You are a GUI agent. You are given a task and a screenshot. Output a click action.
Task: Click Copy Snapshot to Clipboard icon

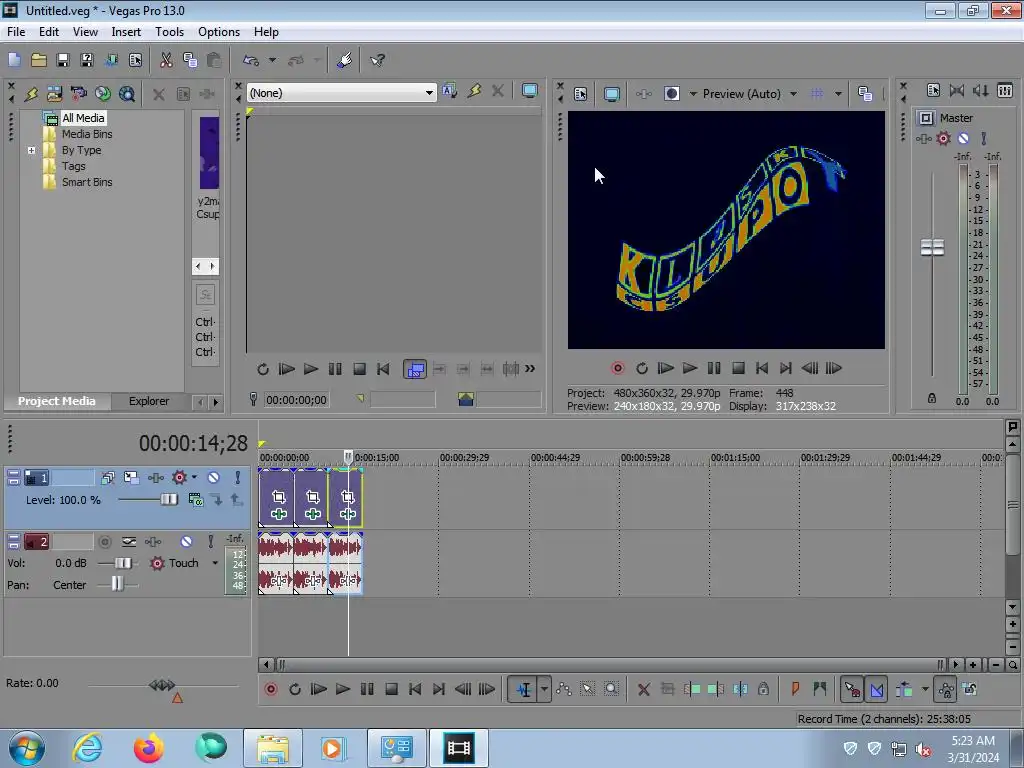865,93
